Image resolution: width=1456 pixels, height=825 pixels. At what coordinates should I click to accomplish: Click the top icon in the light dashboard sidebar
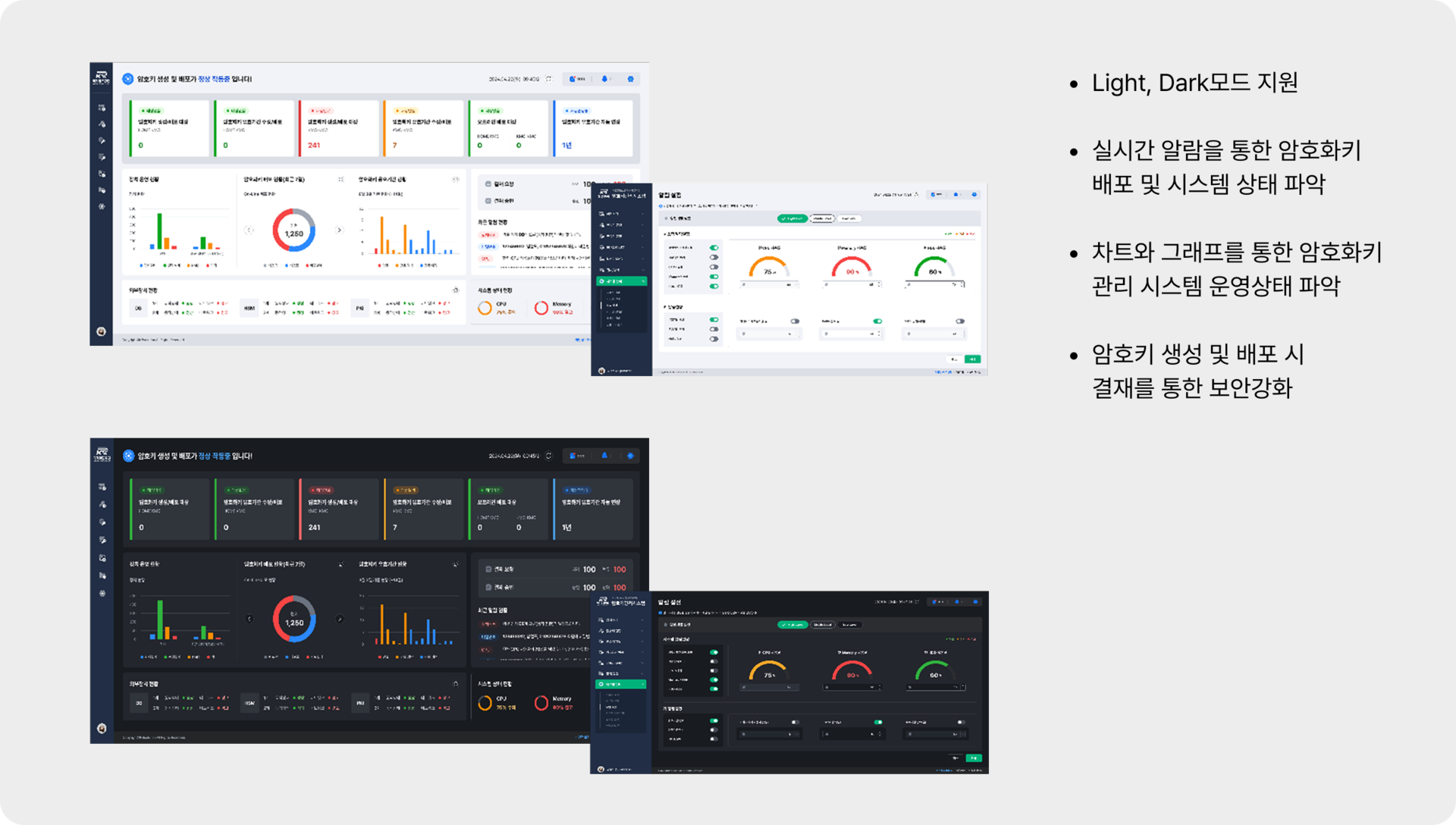coord(102,108)
